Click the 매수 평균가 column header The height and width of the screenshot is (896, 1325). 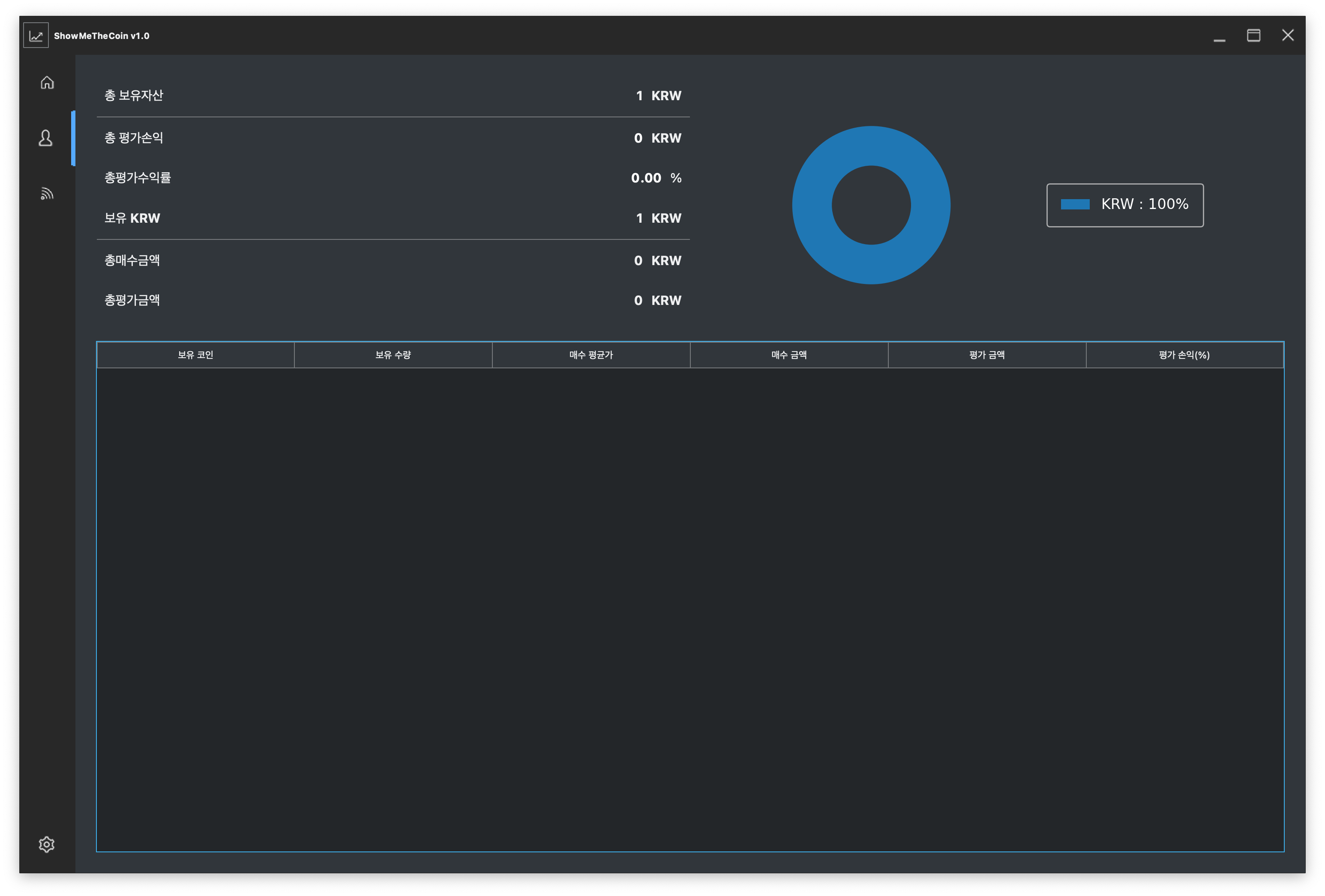(591, 355)
